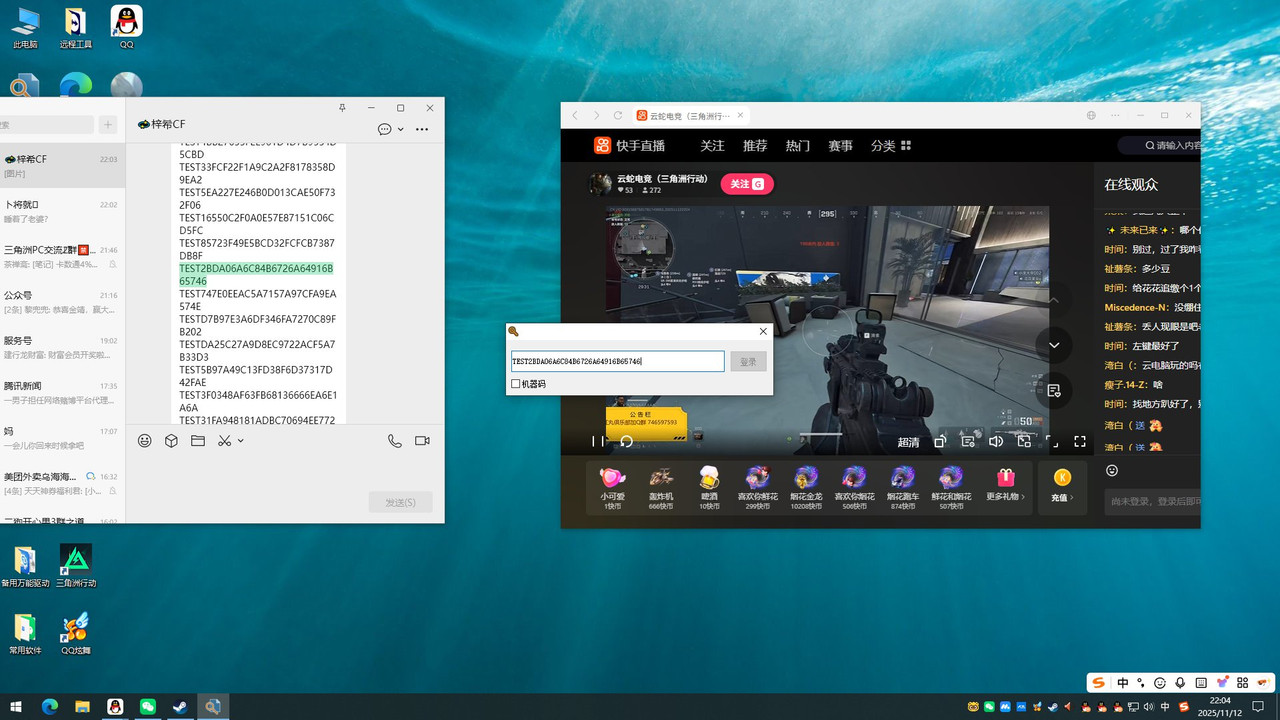Open the 充值 recharge option
The width and height of the screenshot is (1280, 720).
point(1062,487)
